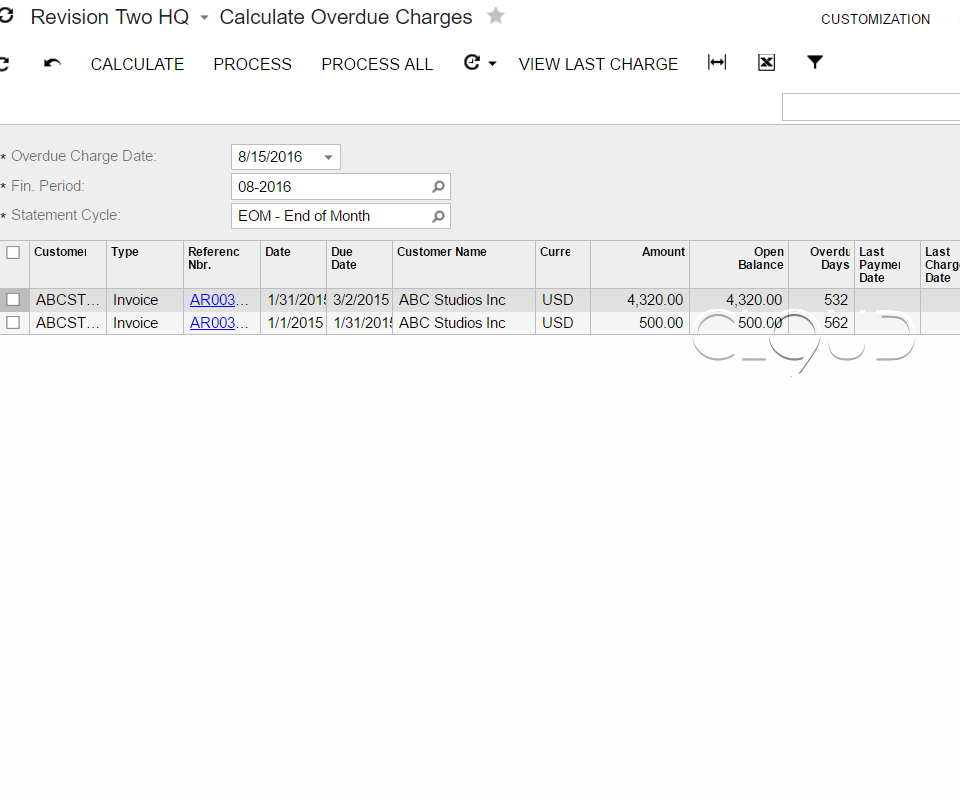The image size is (960, 800).
Task: Open Fin. Period lookup magnifier
Action: [438, 187]
